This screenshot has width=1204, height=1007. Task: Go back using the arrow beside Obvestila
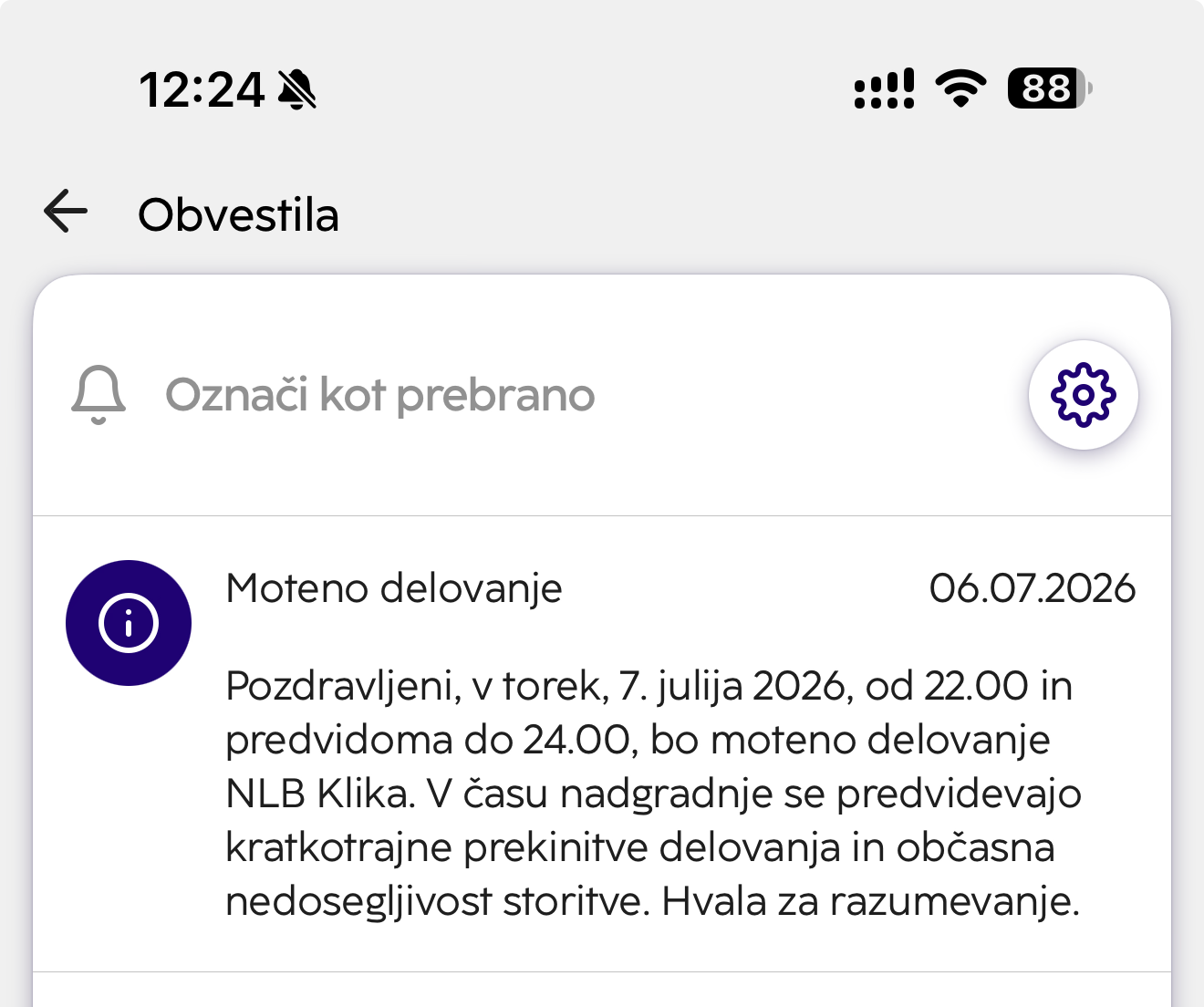coord(66,212)
